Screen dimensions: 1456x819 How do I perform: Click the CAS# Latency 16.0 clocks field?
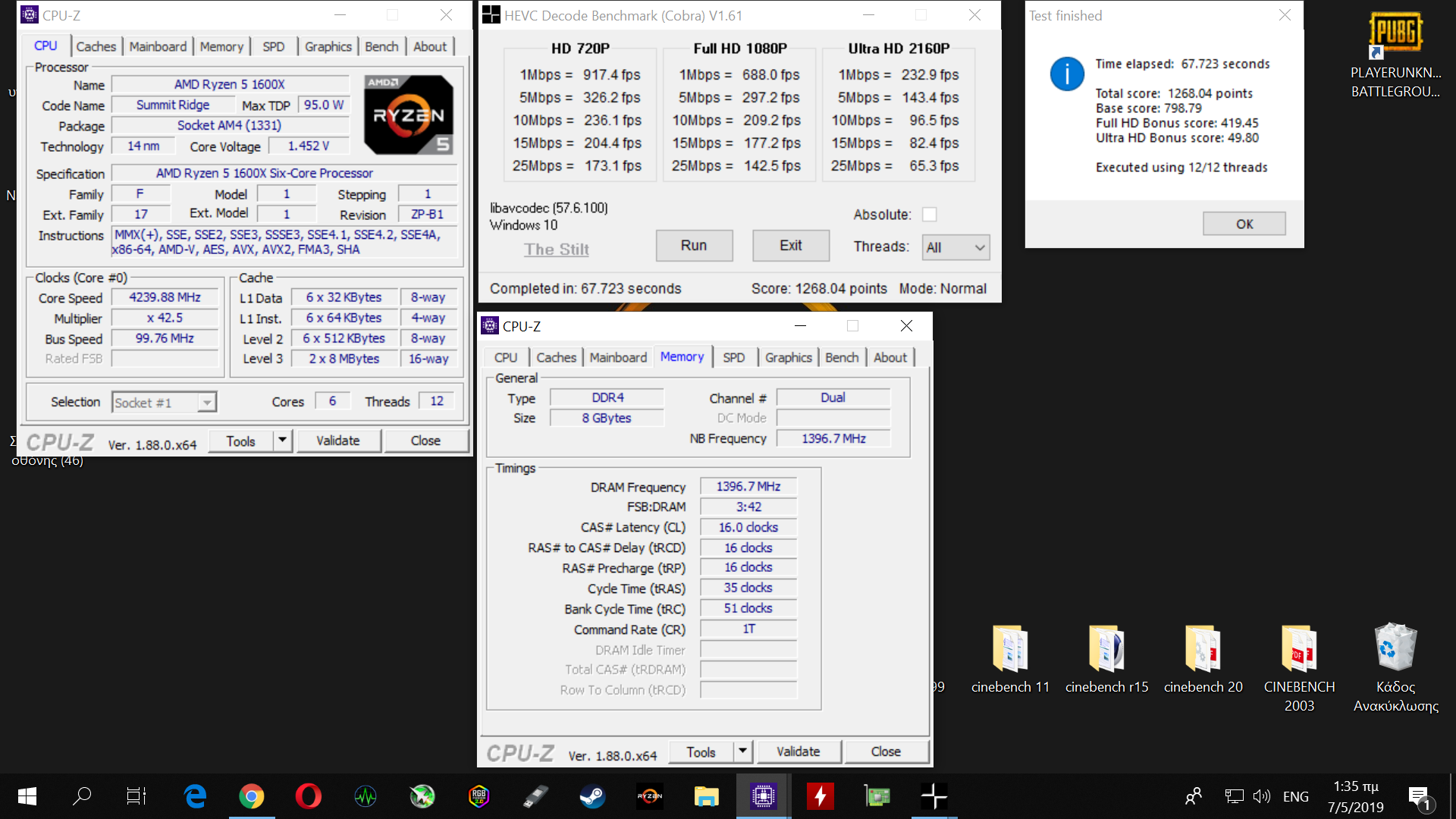click(x=748, y=527)
